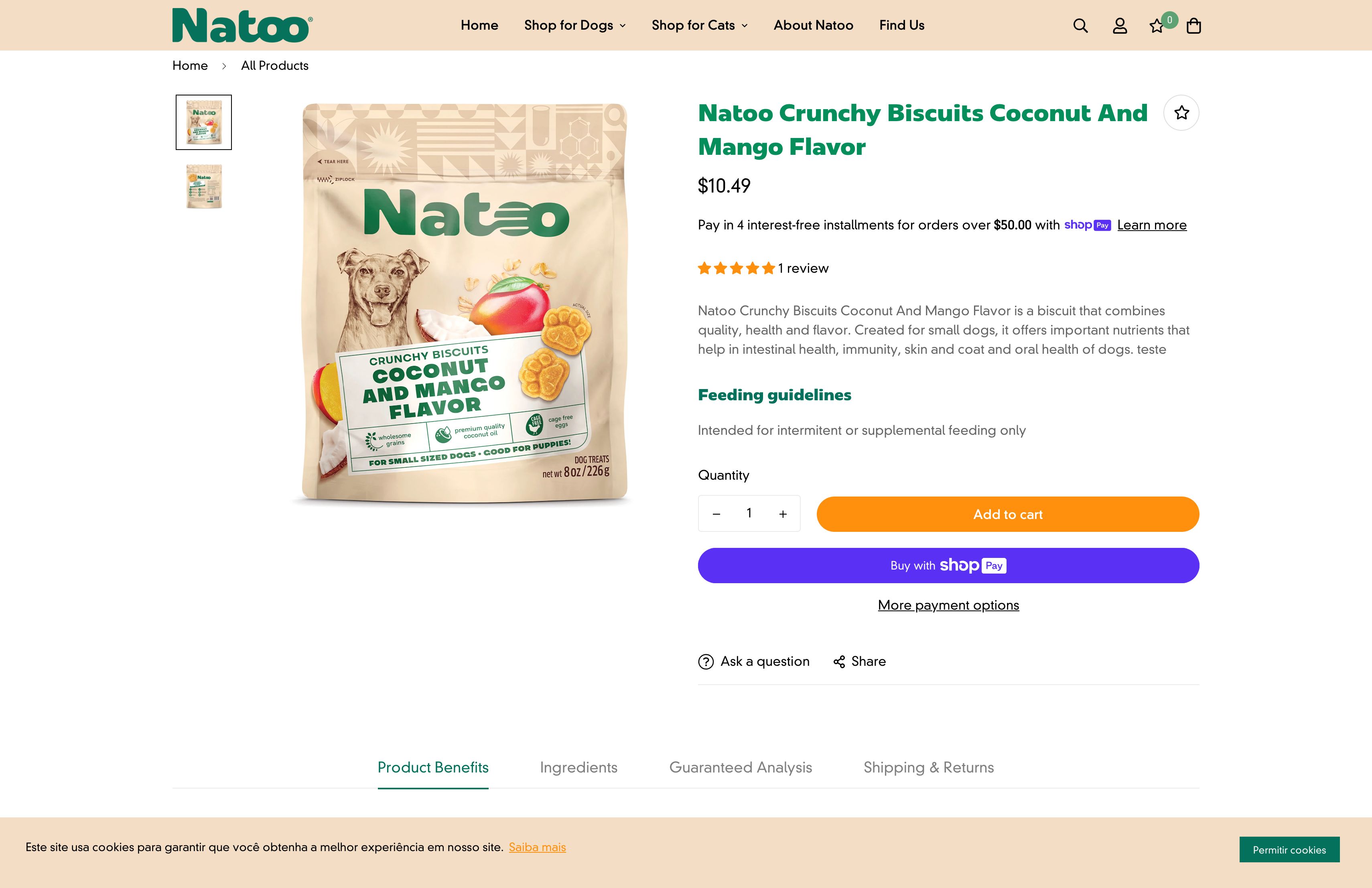This screenshot has height=888, width=1372.
Task: View the shopping cart bag icon
Action: pyautogui.click(x=1193, y=25)
